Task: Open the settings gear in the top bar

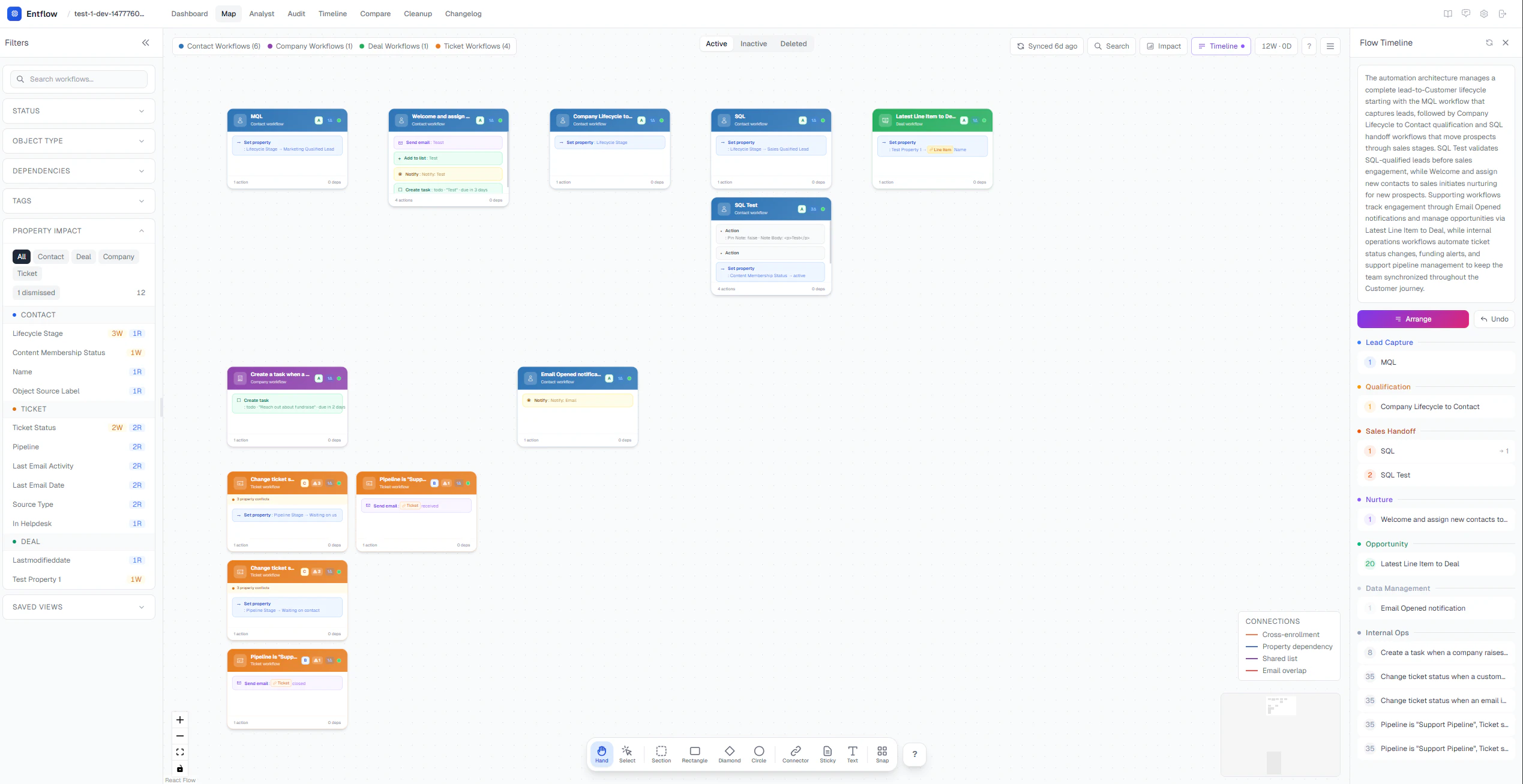Action: click(x=1483, y=13)
